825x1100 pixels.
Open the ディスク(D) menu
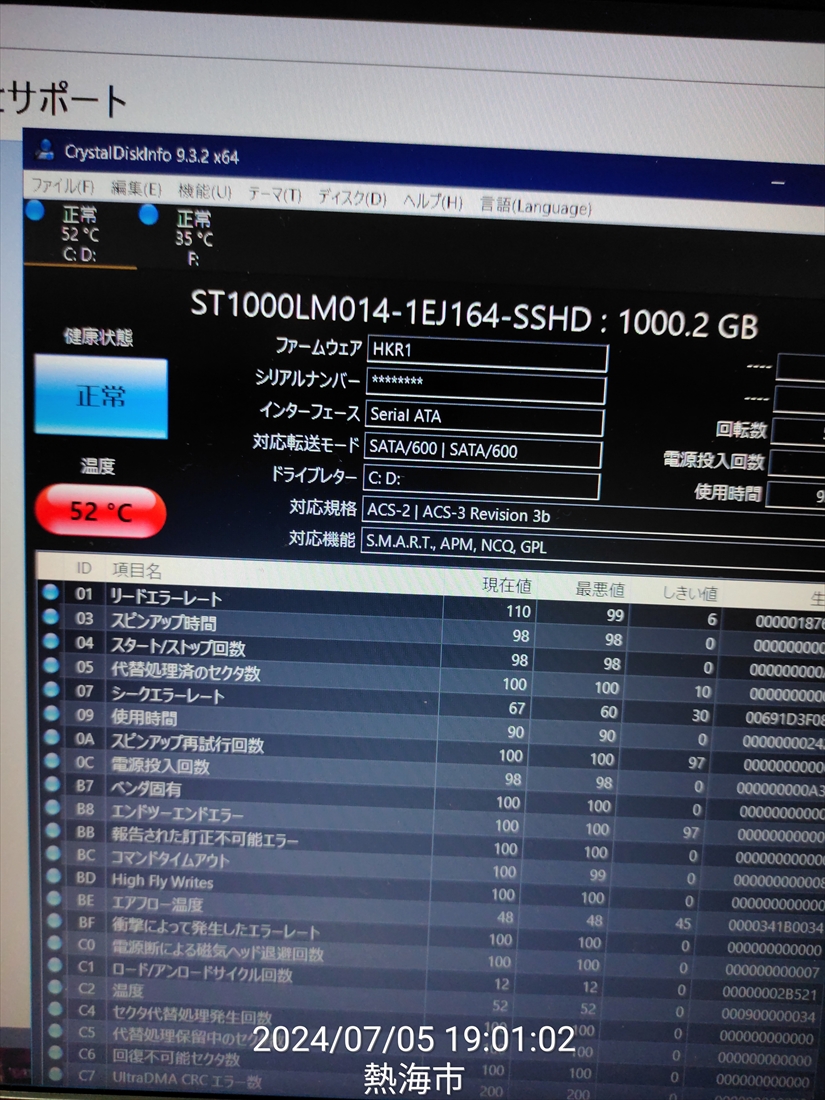351,198
